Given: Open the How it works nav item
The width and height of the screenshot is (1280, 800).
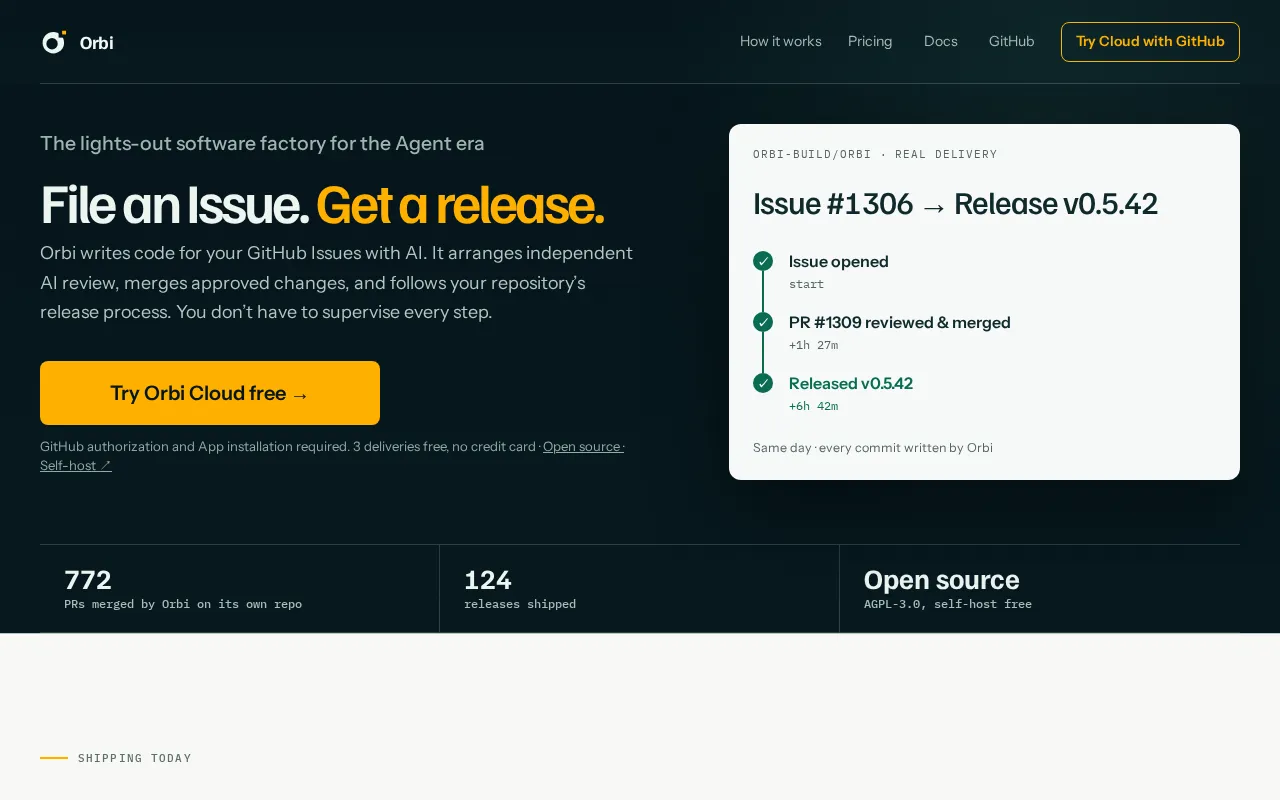Looking at the screenshot, I should [x=781, y=41].
